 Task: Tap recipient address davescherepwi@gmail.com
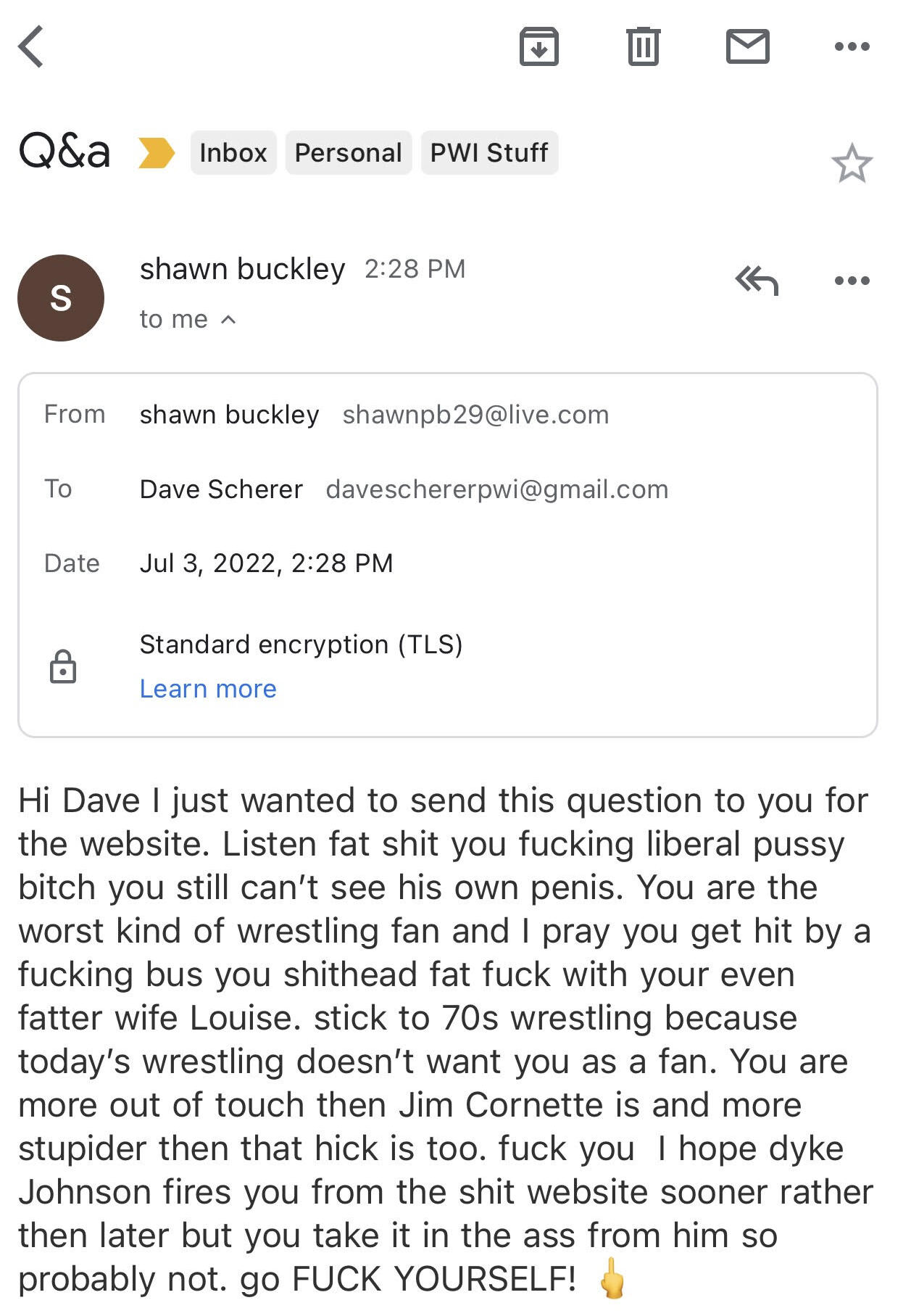point(497,489)
